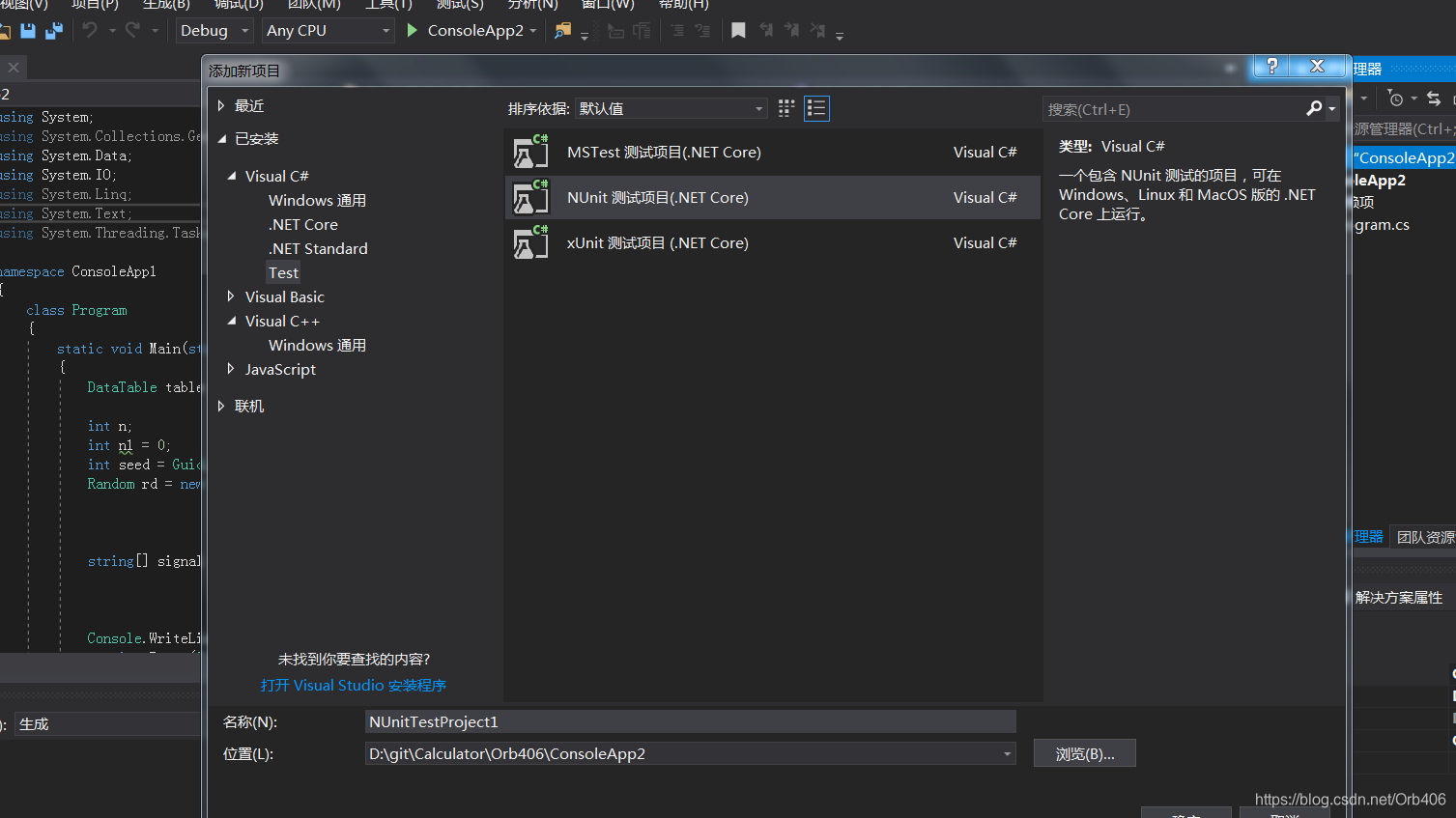Expand the 联机 tree node
The height and width of the screenshot is (818, 1456).
point(221,407)
